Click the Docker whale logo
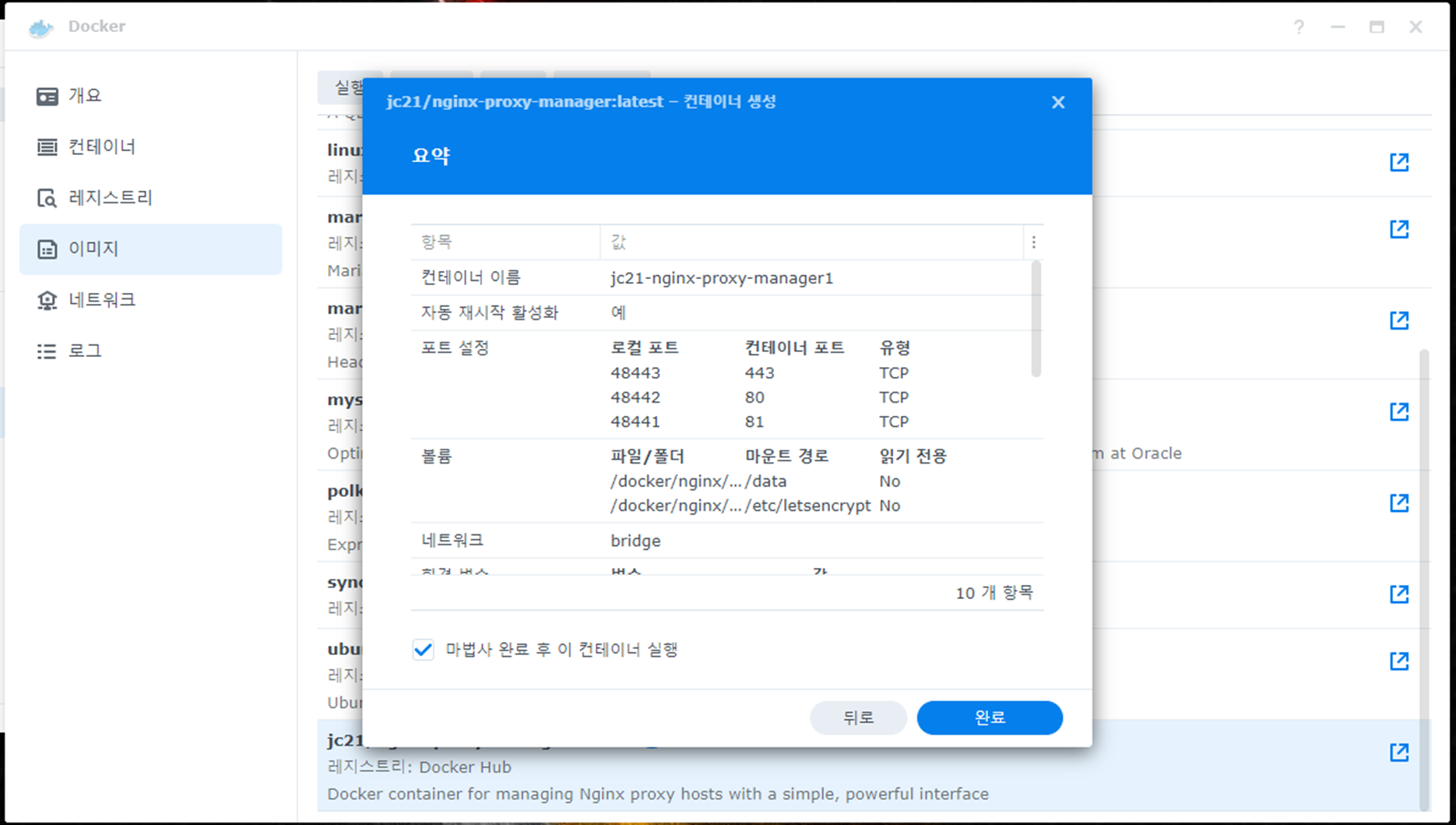 coord(40,27)
